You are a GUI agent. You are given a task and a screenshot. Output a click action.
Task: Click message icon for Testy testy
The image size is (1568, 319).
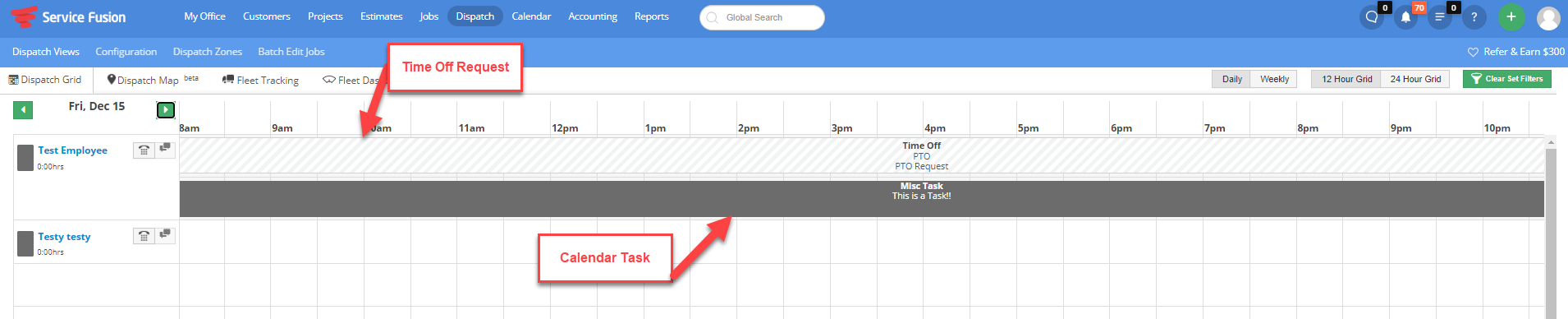[165, 235]
